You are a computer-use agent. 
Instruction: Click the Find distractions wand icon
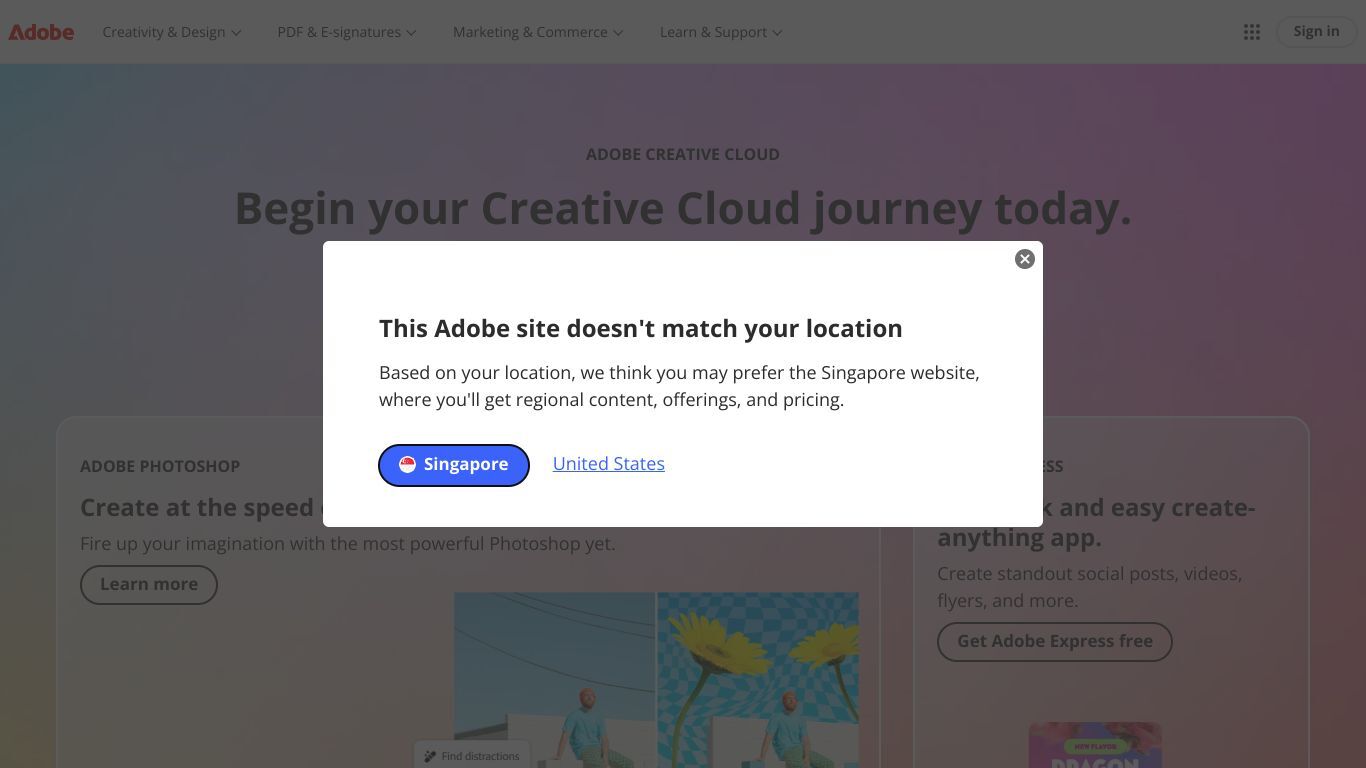point(430,756)
